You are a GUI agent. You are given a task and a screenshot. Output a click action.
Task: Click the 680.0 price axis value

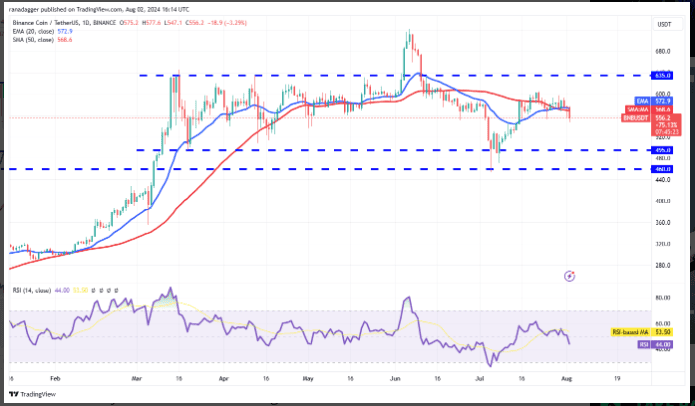pyautogui.click(x=663, y=51)
